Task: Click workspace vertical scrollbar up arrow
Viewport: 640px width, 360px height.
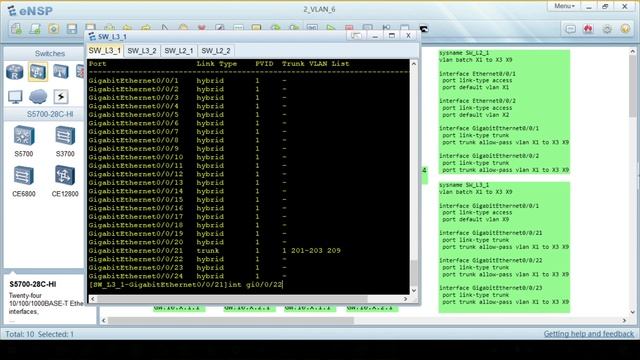Action: tap(633, 51)
